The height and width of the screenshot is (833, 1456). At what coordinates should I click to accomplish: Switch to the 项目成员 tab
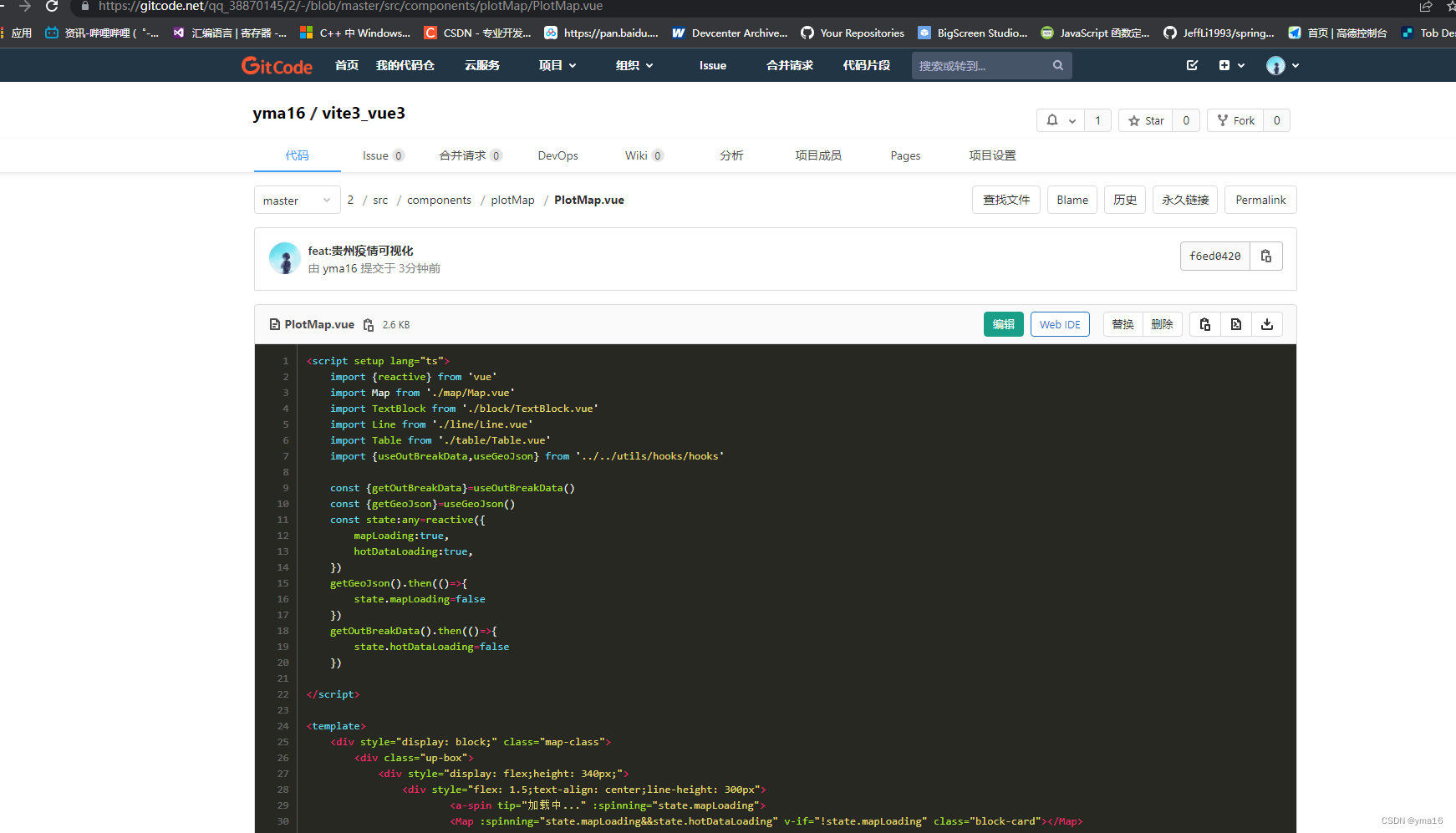point(818,155)
